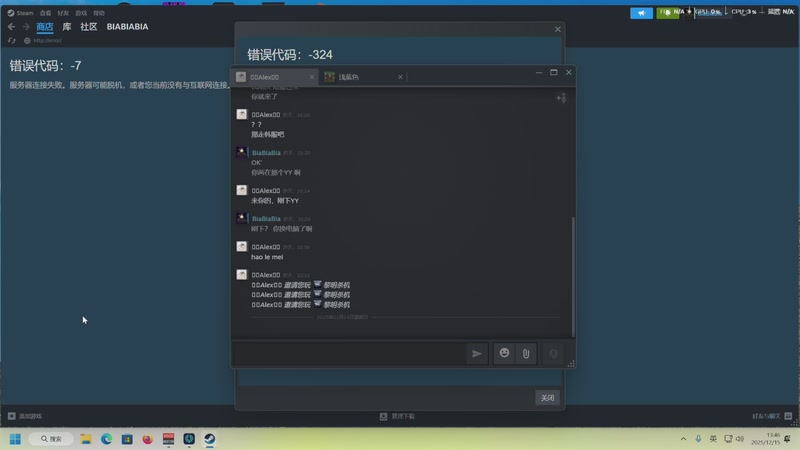The width and height of the screenshot is (800, 450).
Task: Go back with the Steam back arrow
Action: coord(11,27)
